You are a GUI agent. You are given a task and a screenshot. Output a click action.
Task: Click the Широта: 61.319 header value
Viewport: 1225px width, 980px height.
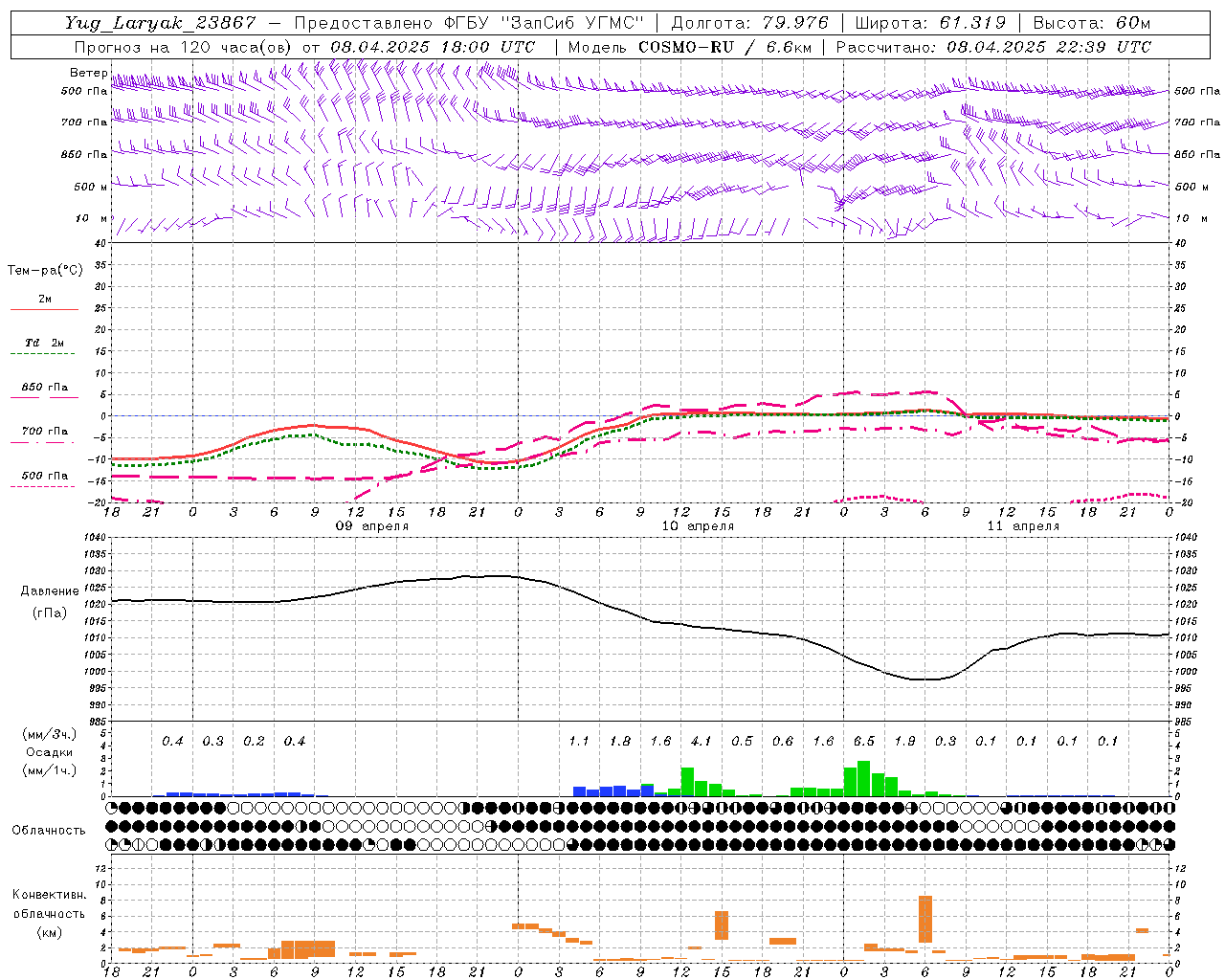[930, 23]
